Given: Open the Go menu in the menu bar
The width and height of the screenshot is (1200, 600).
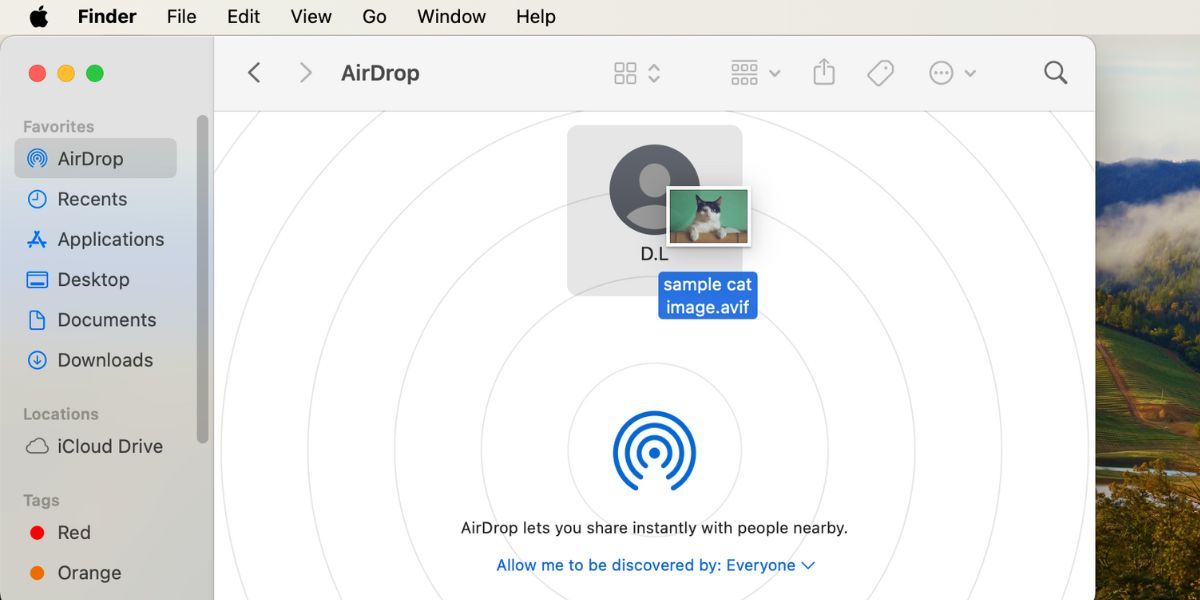Looking at the screenshot, I should point(374,16).
